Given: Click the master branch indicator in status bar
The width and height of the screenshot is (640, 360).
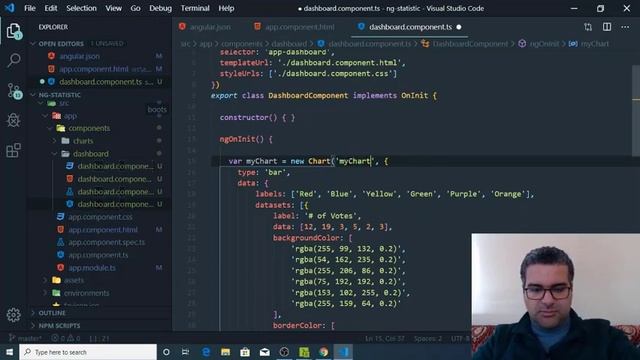Looking at the screenshot, I should point(25,338).
